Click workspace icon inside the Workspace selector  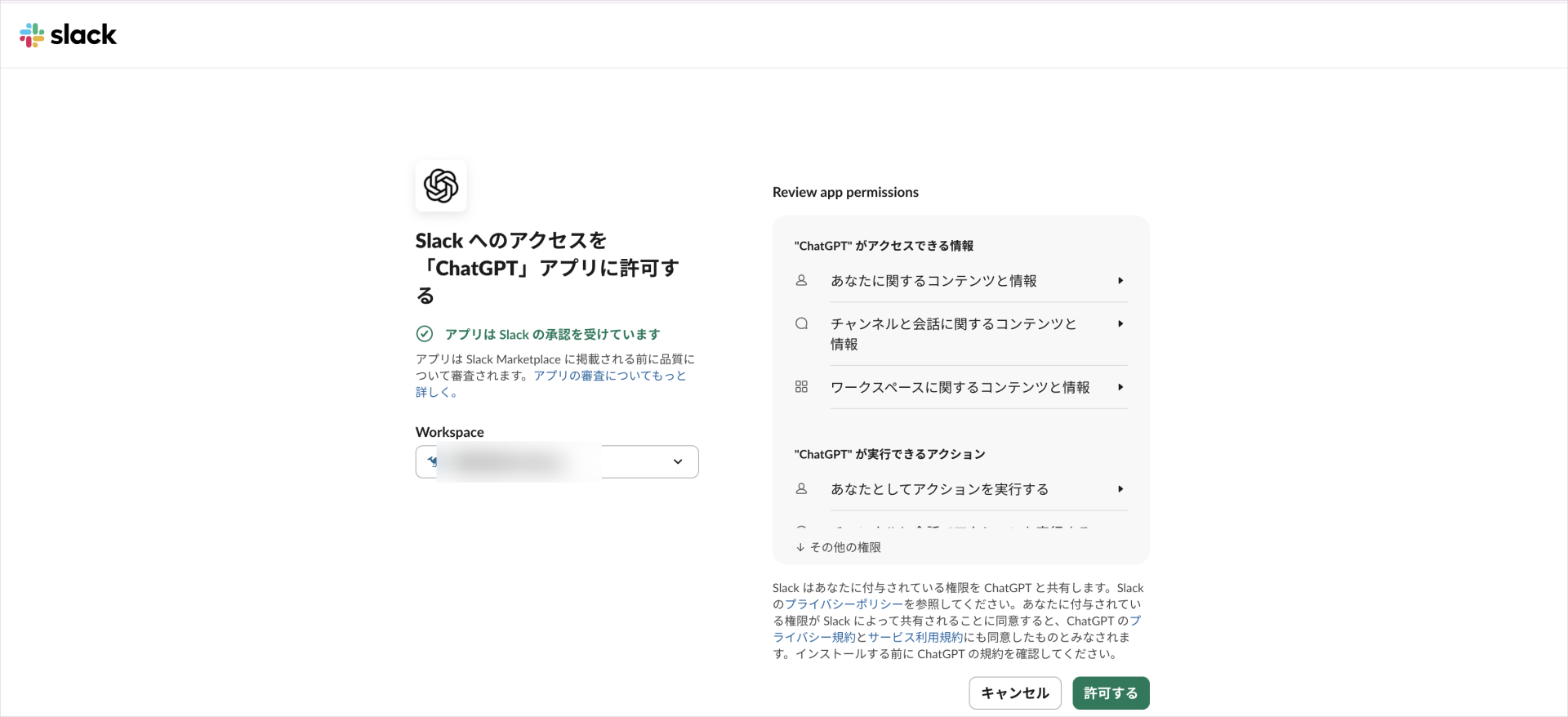pos(432,461)
